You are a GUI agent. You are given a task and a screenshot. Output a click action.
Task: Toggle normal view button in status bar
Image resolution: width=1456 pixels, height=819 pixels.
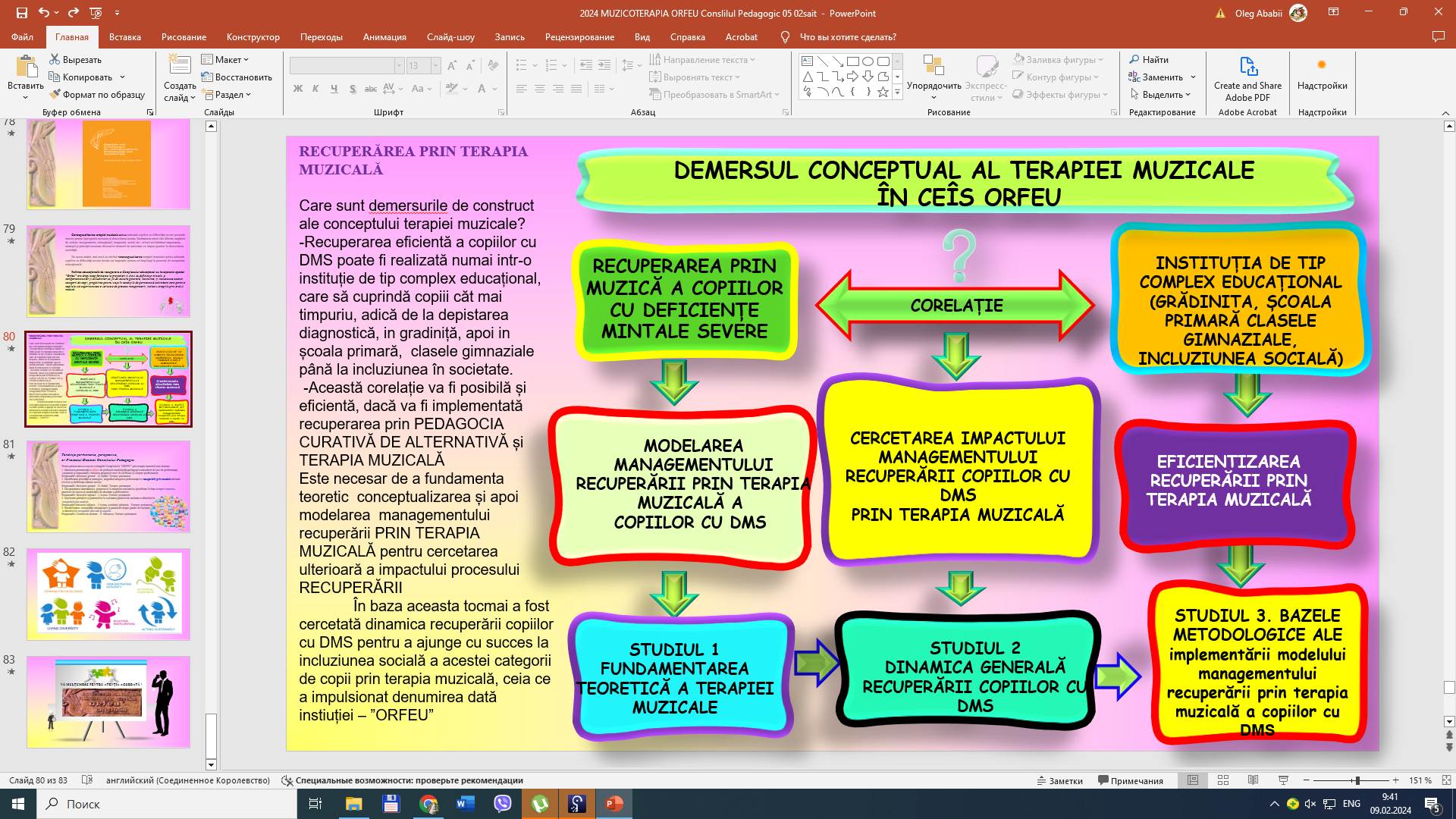[x=1193, y=780]
